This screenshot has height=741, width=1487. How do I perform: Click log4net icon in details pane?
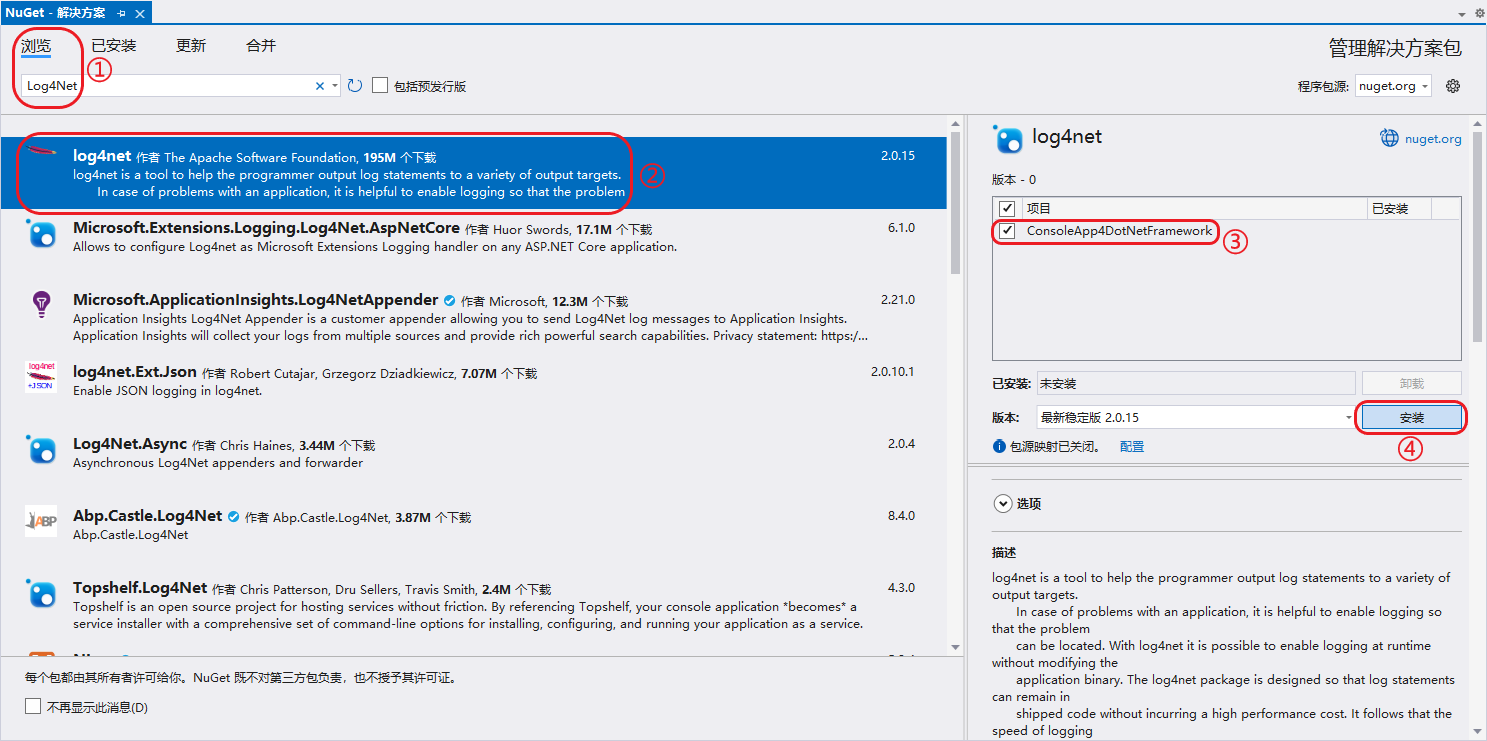tap(1009, 138)
